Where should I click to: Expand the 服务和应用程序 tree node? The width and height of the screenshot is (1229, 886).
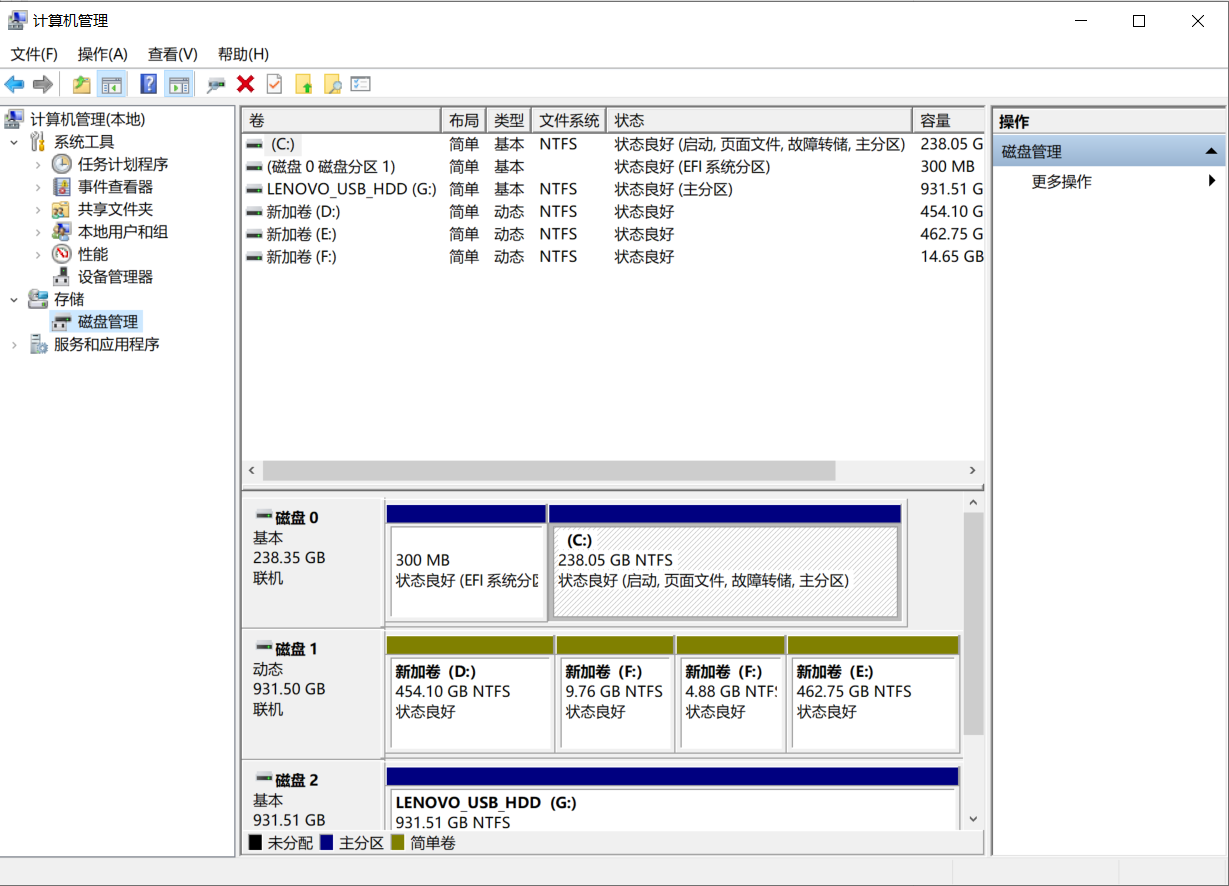(x=14, y=345)
